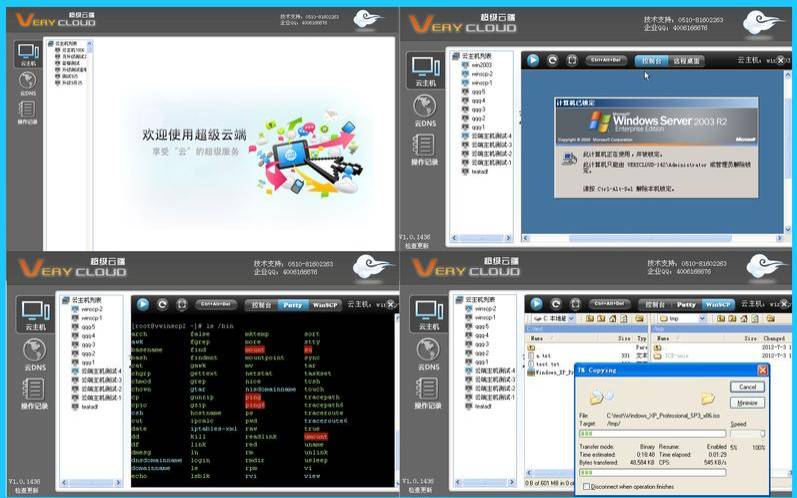Viewport: 797px width, 498px height.
Task: Send Ctrl+Alt+Del to the Windows Server console
Action: pyautogui.click(x=606, y=60)
